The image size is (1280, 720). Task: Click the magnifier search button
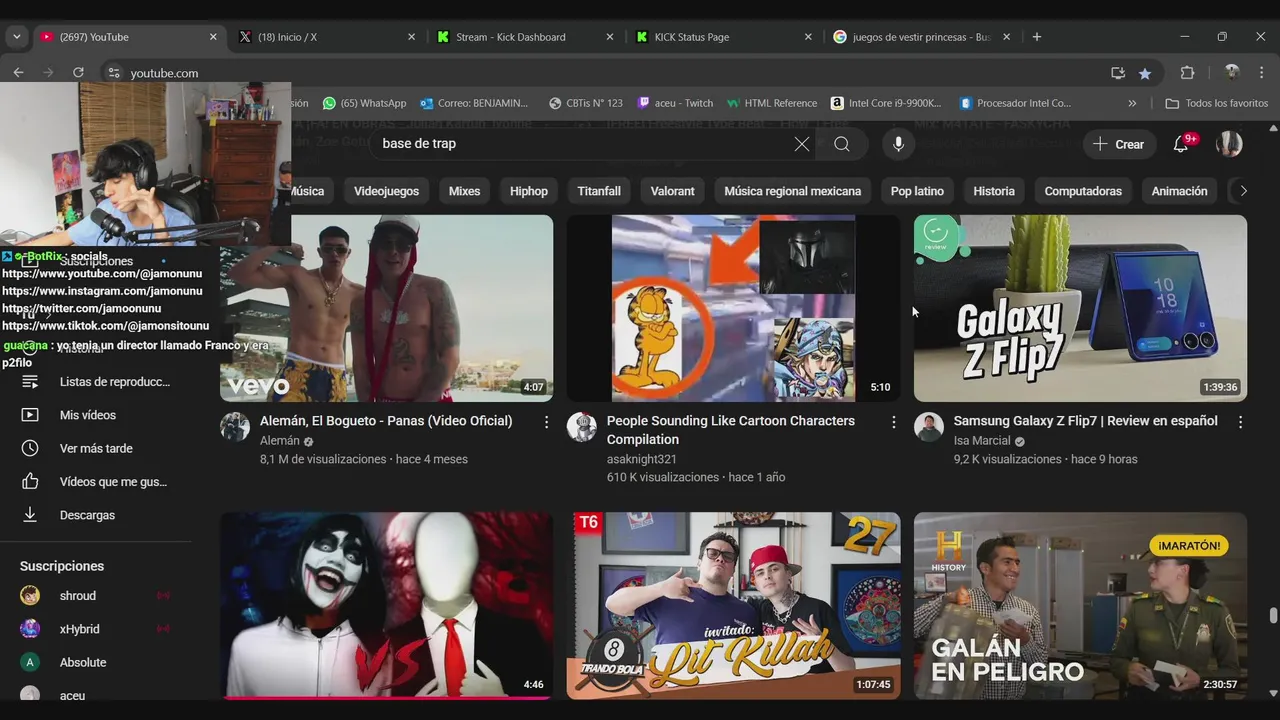[842, 144]
